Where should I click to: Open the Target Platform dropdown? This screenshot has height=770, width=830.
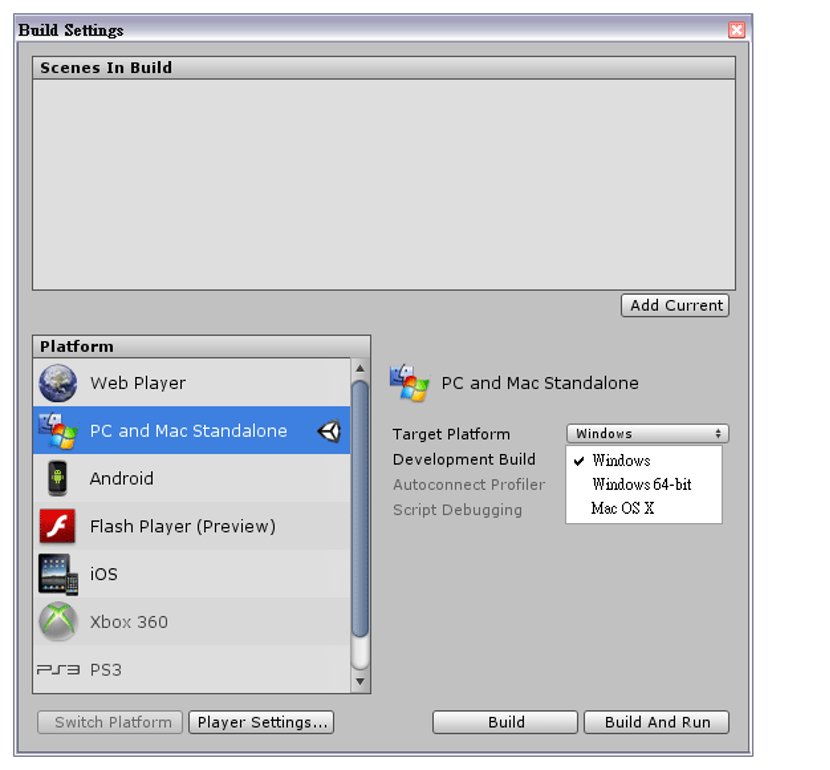[x=647, y=433]
